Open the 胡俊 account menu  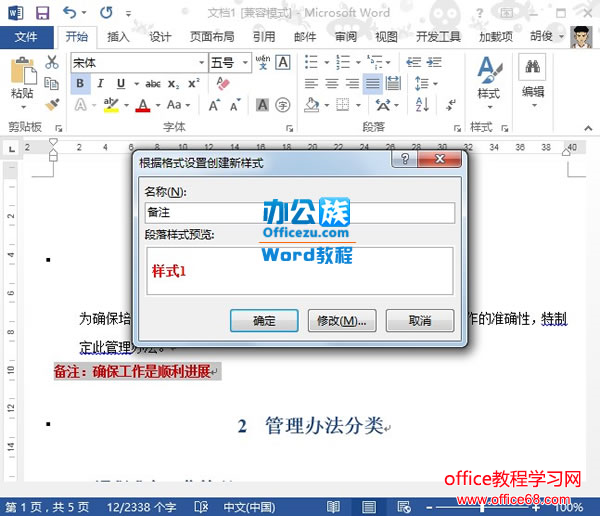click(547, 37)
